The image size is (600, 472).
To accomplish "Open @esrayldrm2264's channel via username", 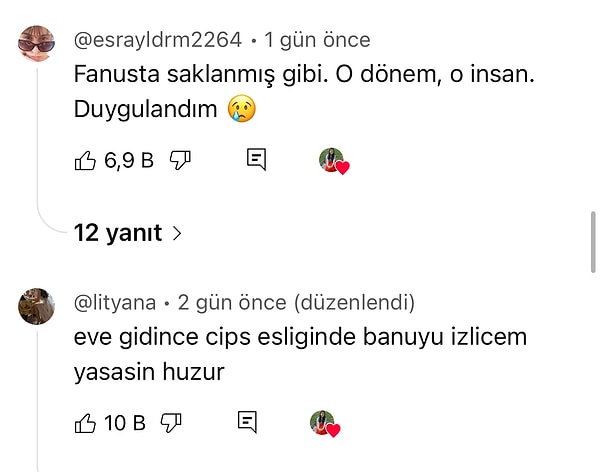I will (x=158, y=40).
